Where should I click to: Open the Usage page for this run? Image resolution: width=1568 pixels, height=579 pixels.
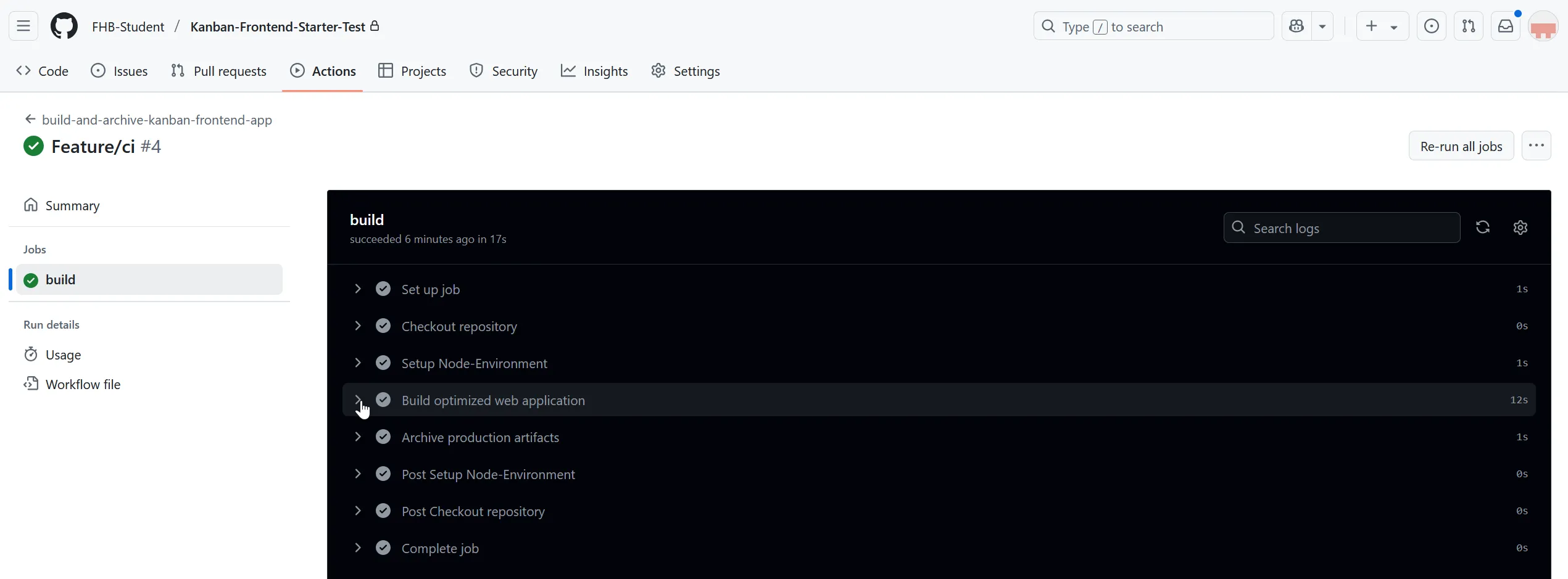coord(62,354)
